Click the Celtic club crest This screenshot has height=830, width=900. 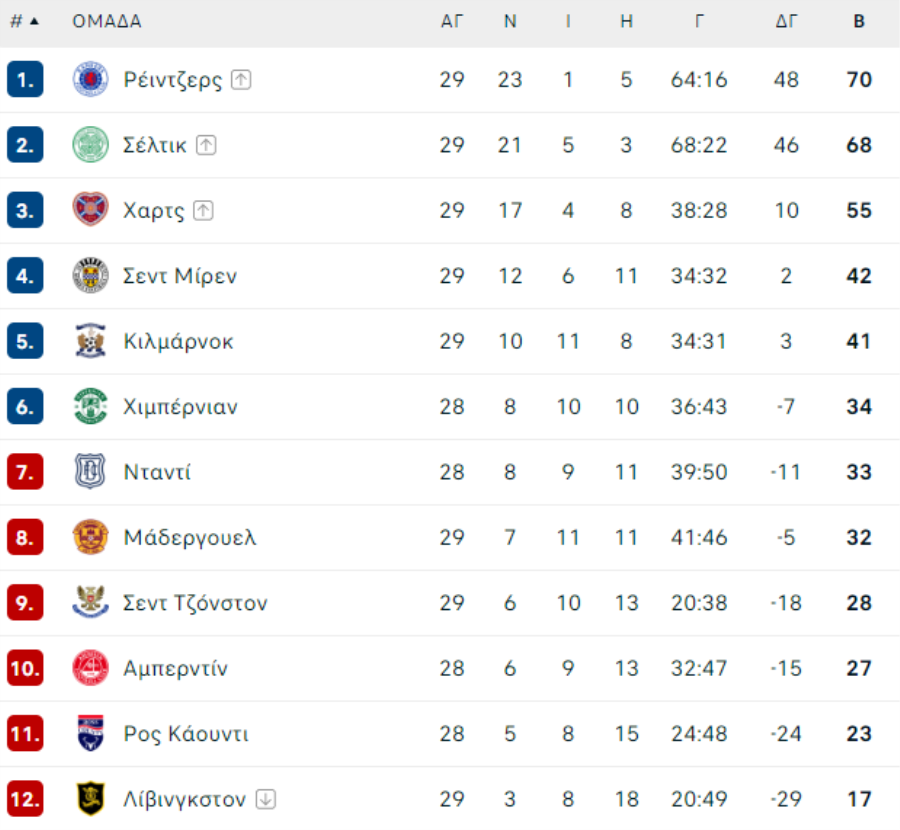[x=90, y=145]
